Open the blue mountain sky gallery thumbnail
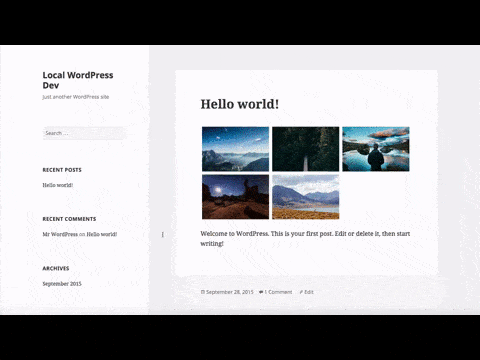This screenshot has height=360, width=480. (235, 149)
